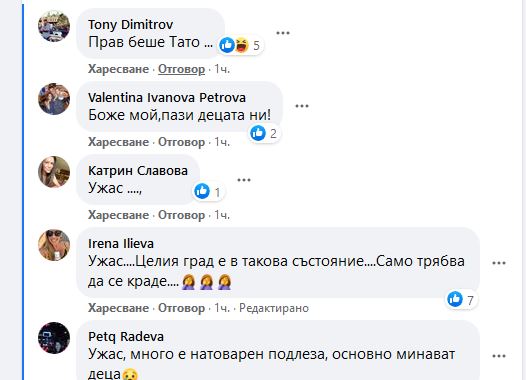The width and height of the screenshot is (526, 380).
Task: Open three-dot menu beside Катрин Славова's comment
Action: (244, 180)
